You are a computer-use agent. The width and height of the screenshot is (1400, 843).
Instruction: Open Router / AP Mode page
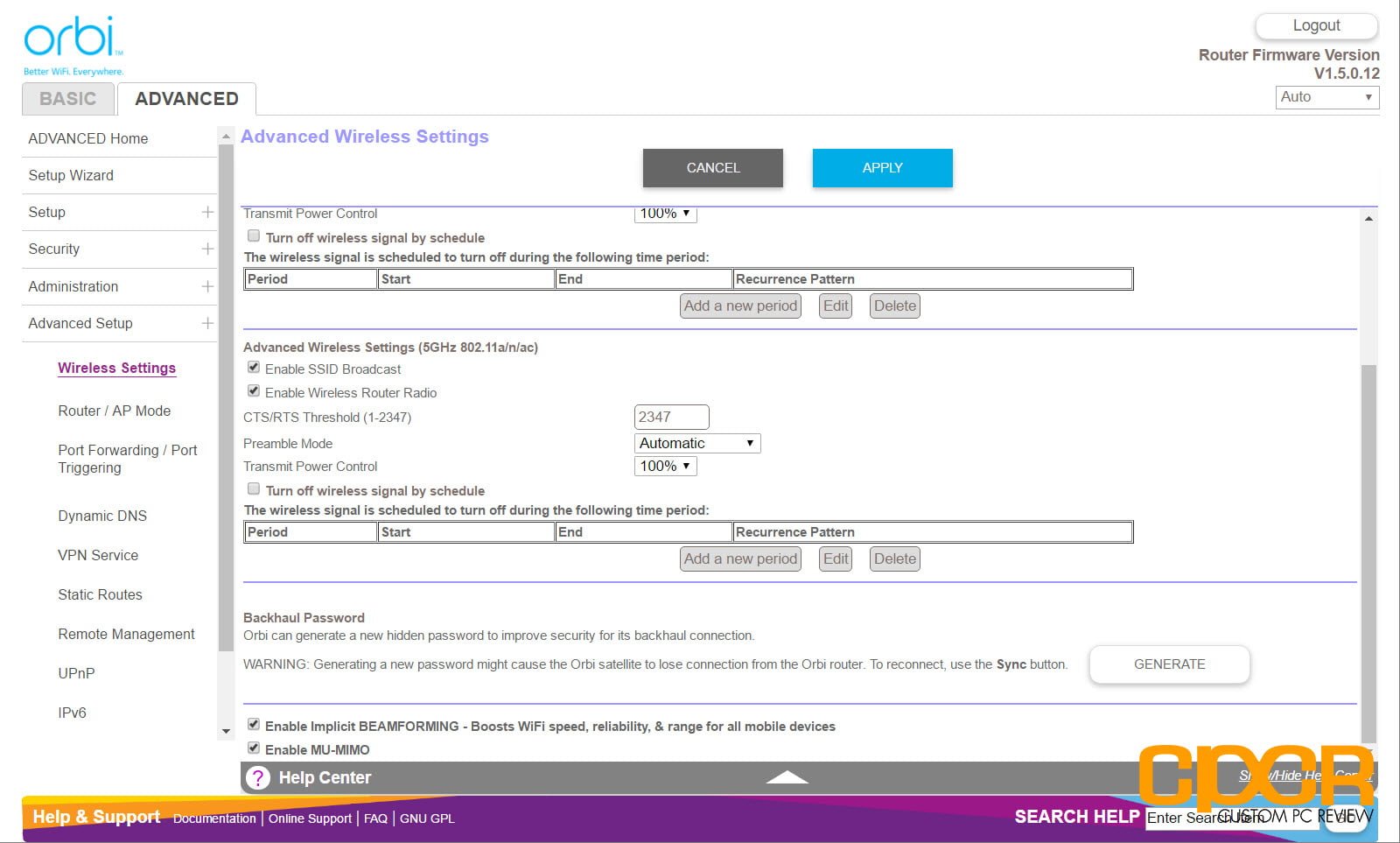115,411
